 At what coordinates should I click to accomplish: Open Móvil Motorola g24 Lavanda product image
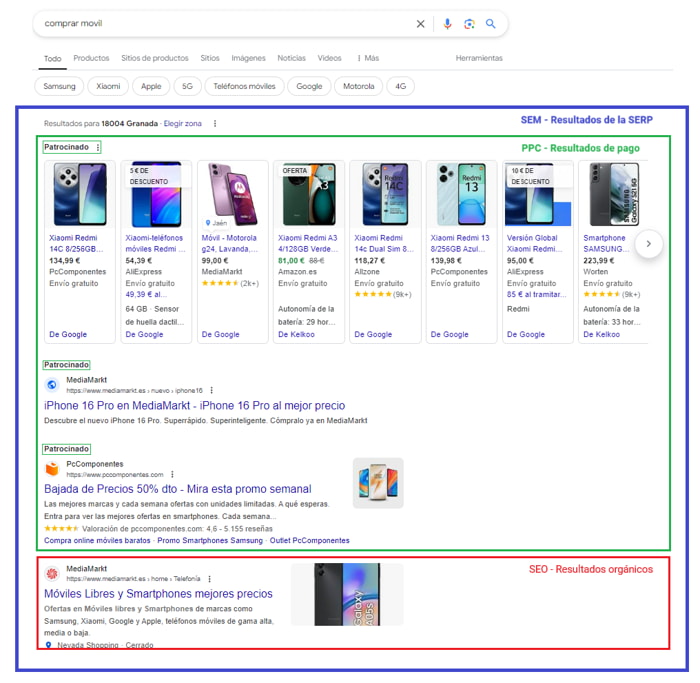[232, 194]
